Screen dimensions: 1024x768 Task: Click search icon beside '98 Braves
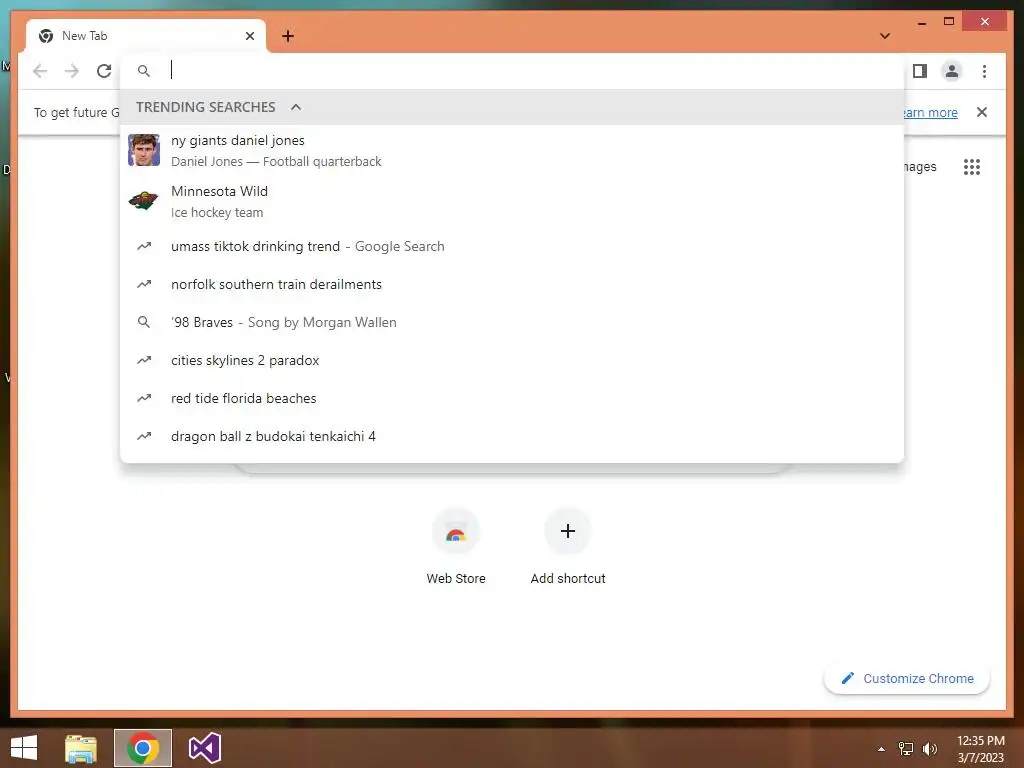tap(144, 322)
